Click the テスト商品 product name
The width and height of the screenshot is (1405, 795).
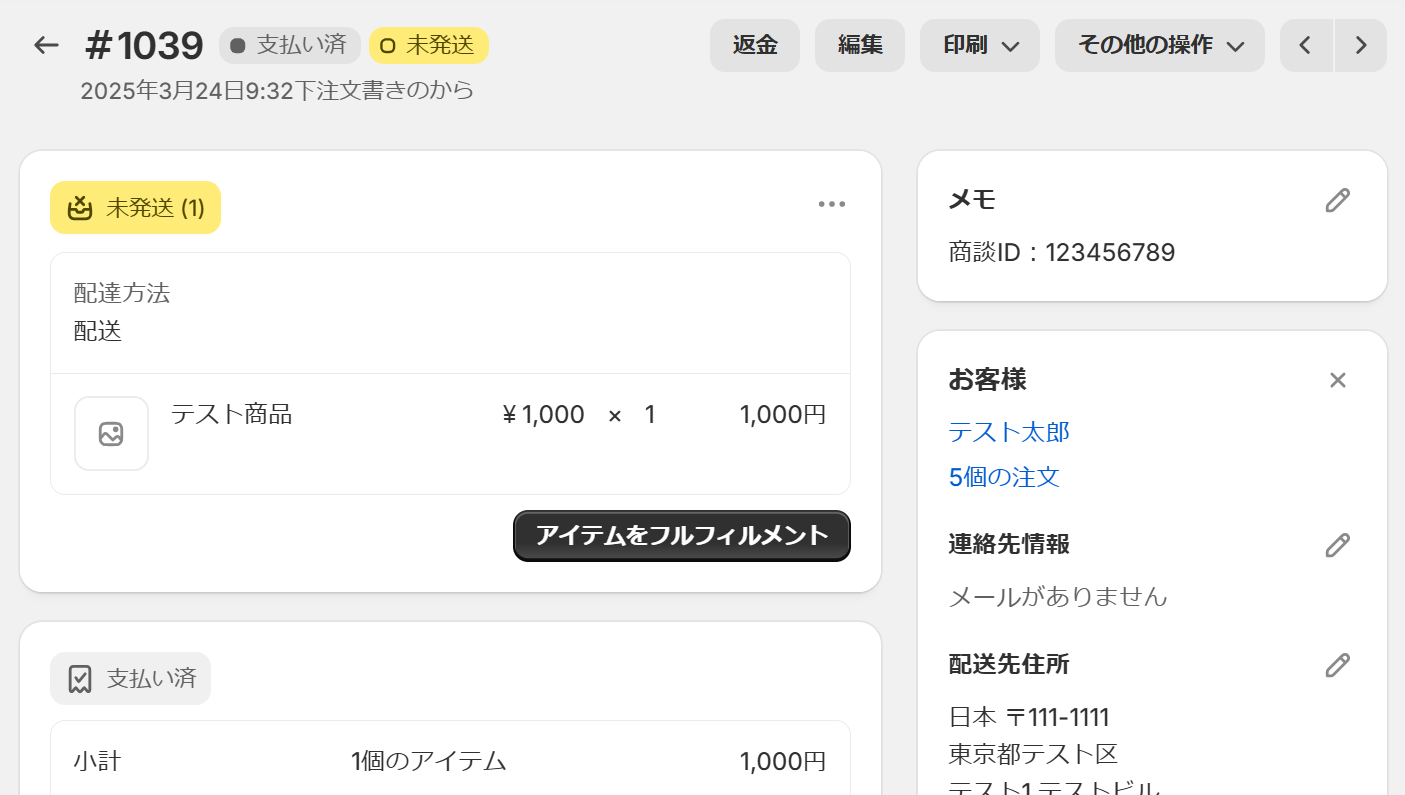click(231, 414)
